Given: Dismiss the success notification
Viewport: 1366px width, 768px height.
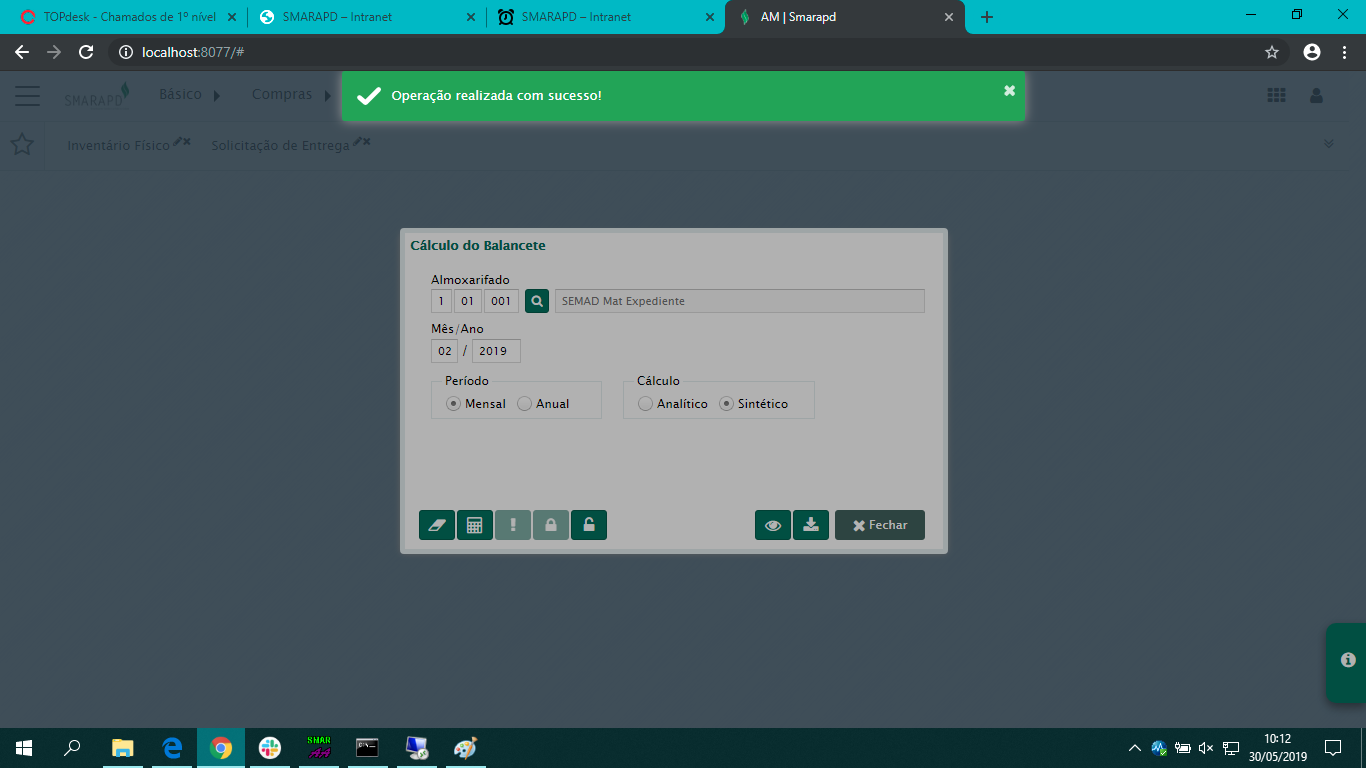Looking at the screenshot, I should (1009, 90).
